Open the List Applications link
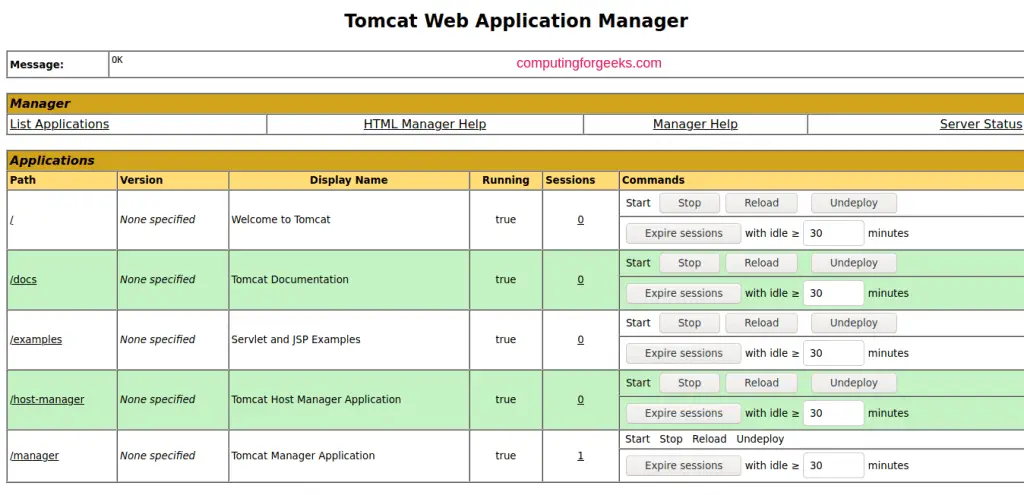 (x=59, y=124)
